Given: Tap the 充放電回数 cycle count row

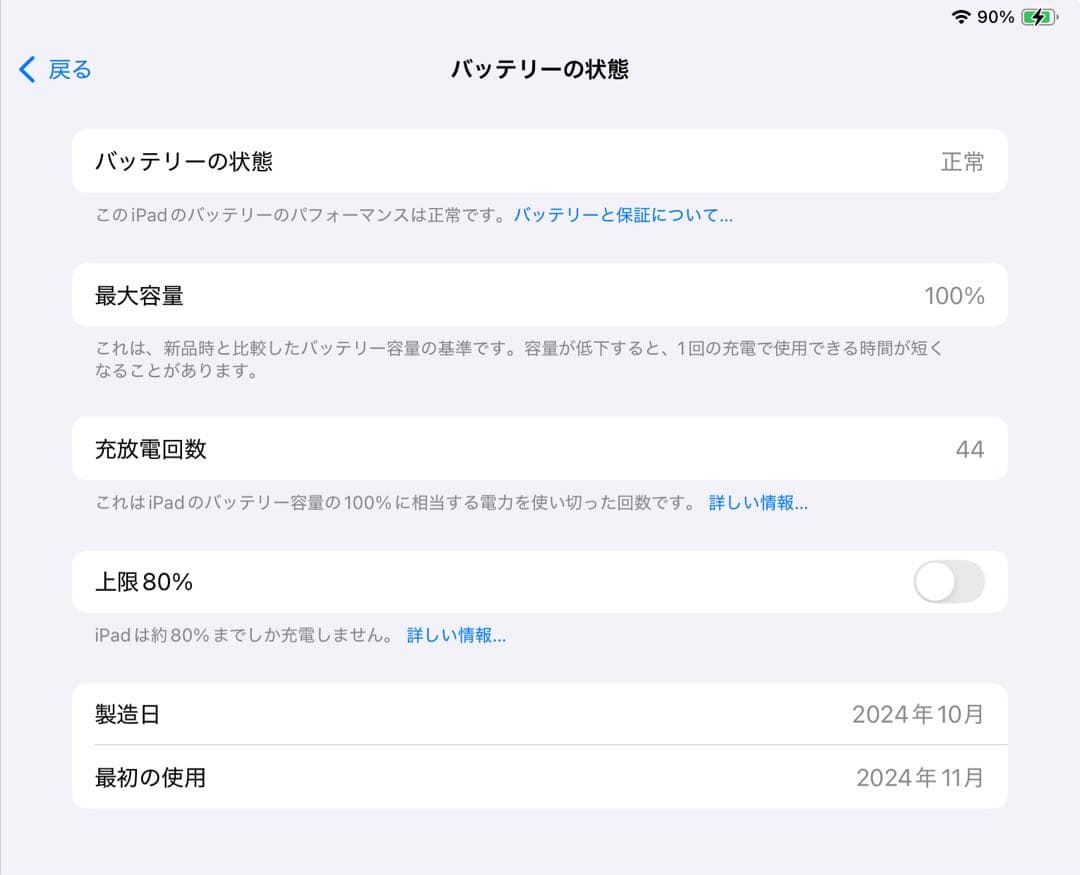Looking at the screenshot, I should point(539,448).
